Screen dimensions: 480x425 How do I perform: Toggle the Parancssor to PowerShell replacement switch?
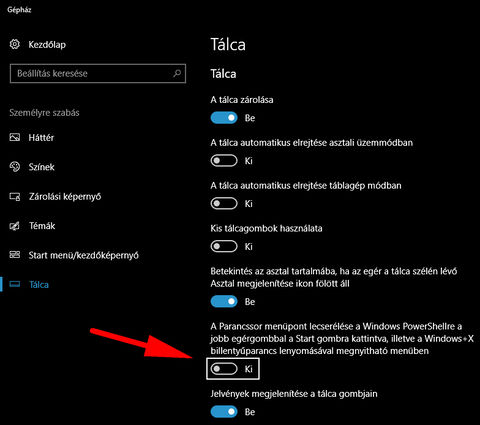point(224,369)
